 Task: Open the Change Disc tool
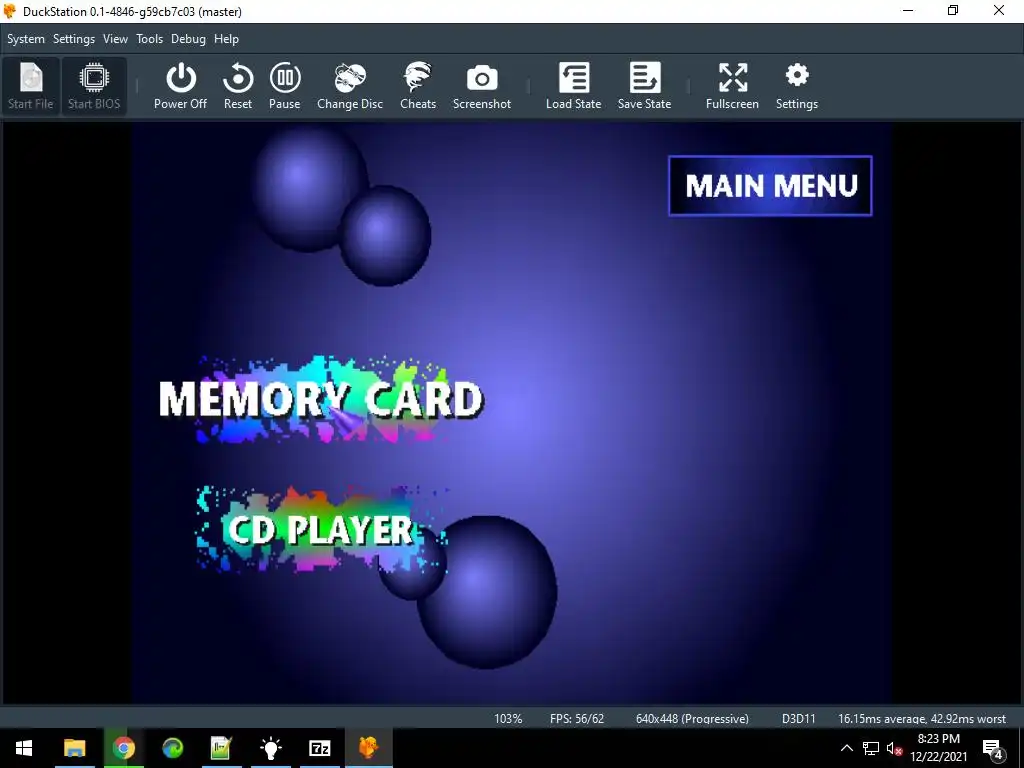point(350,86)
